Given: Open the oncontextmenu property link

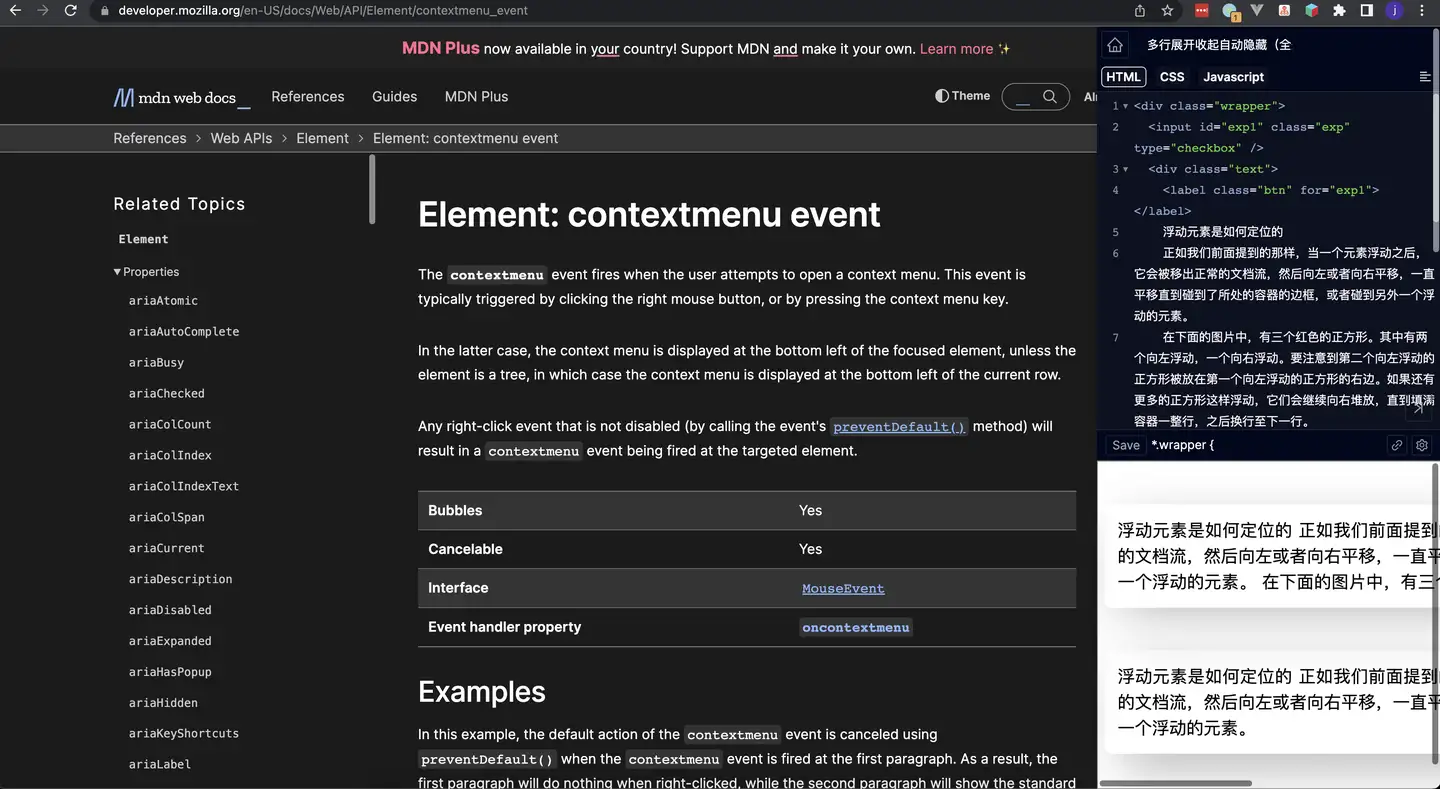Looking at the screenshot, I should 855,628.
